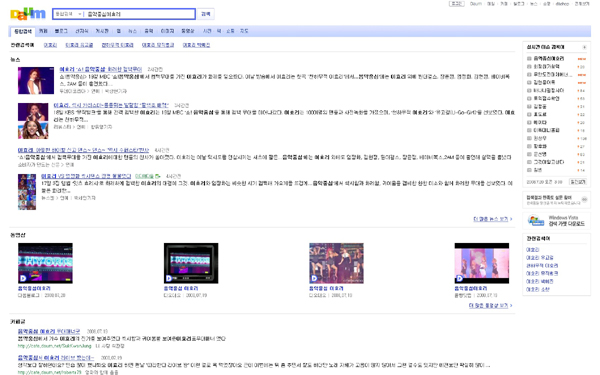The height and width of the screenshot is (375, 600).
Task: Open the cafe.daum.net/roberto79 URL link
Action: (x=49, y=372)
